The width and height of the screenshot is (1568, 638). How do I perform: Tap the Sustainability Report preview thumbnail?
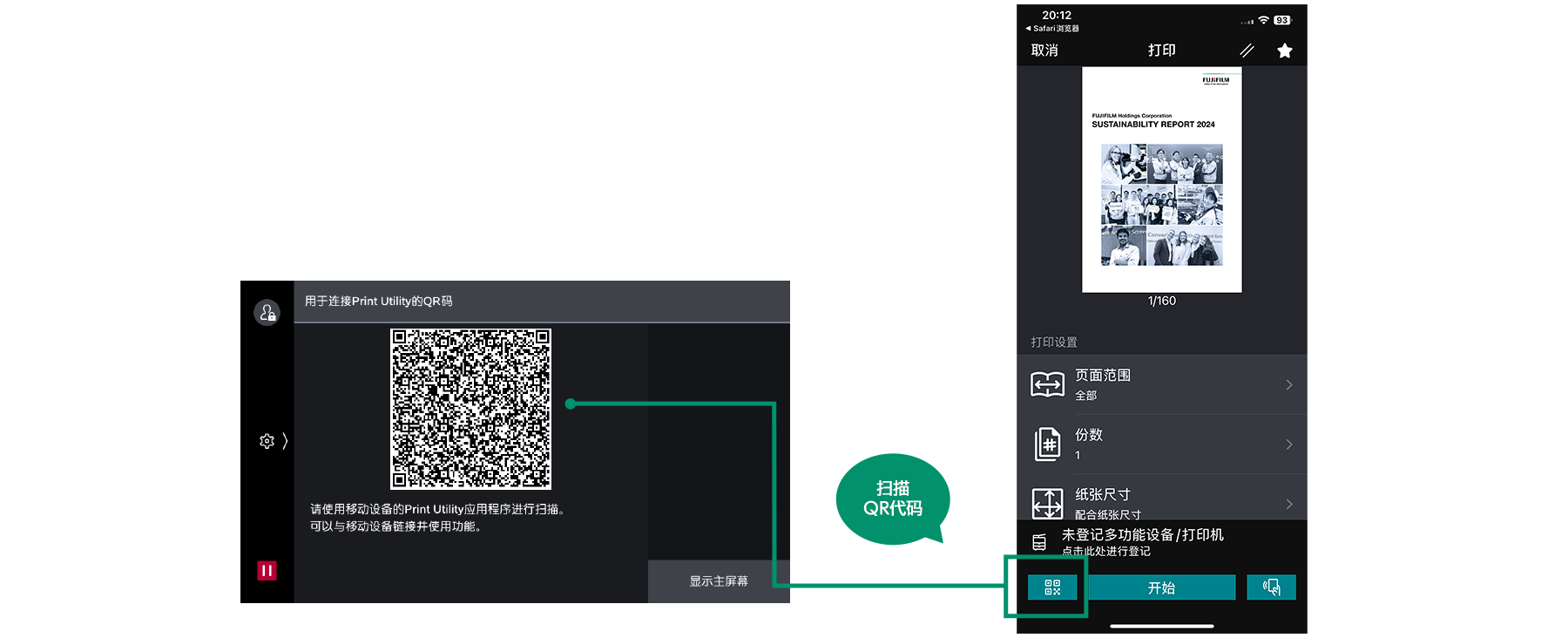point(1161,180)
